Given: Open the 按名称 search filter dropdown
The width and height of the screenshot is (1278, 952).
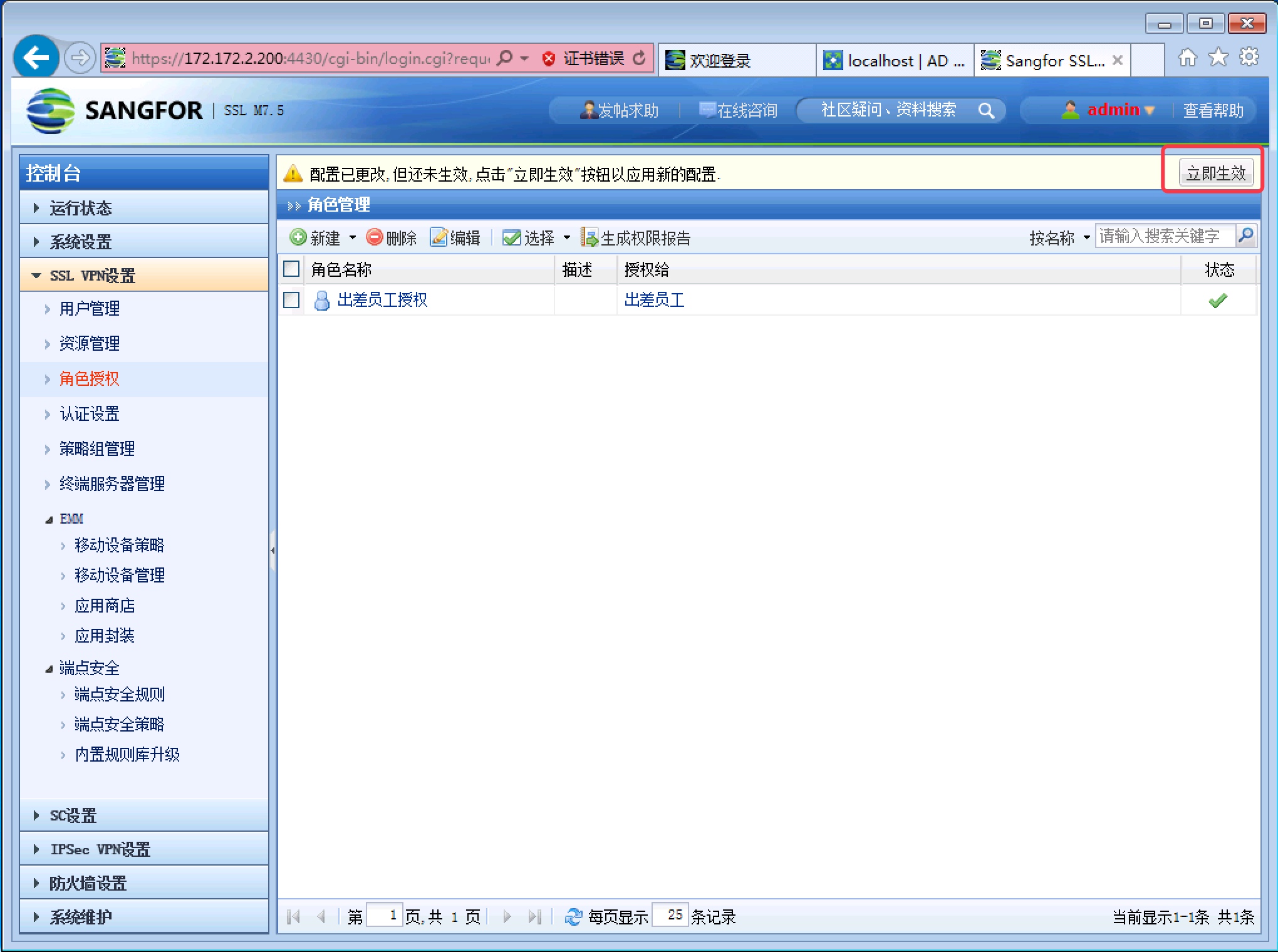Looking at the screenshot, I should (x=1086, y=237).
